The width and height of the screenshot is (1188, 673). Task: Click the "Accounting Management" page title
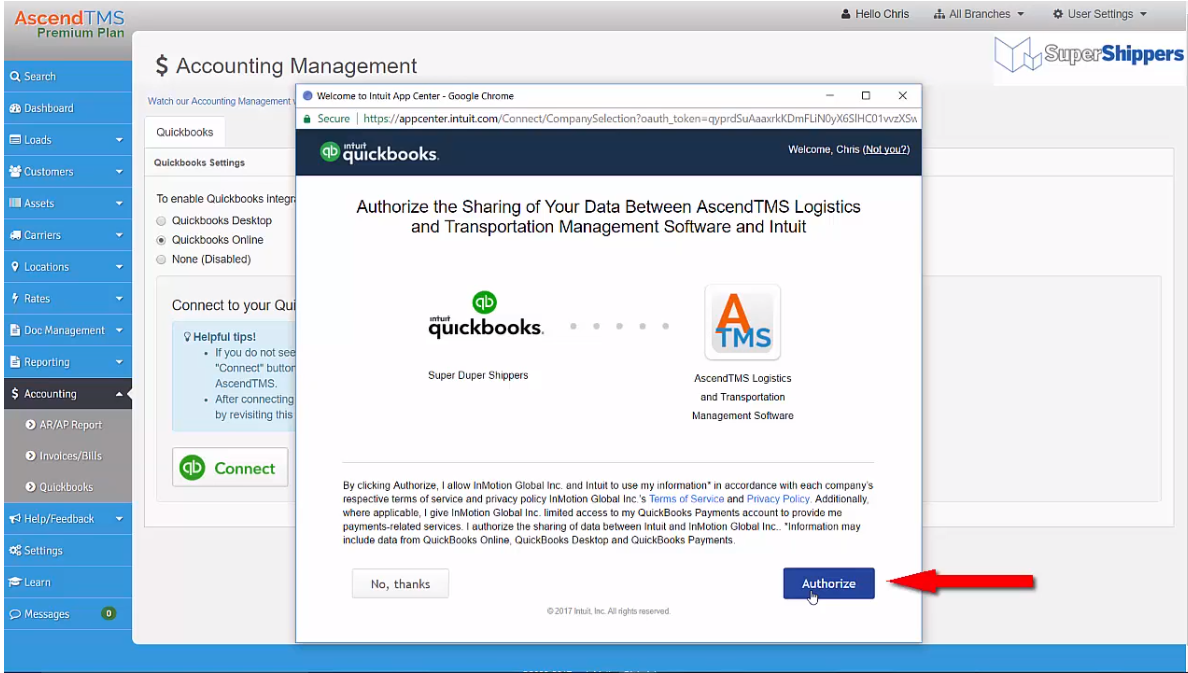tap(296, 66)
